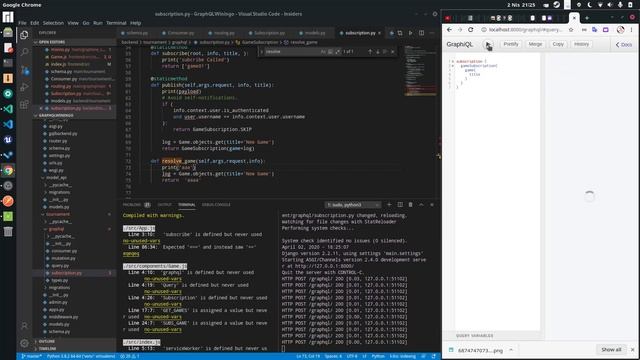This screenshot has width=640, height=360.
Task: Open the Terminal menu
Action: 116,23
